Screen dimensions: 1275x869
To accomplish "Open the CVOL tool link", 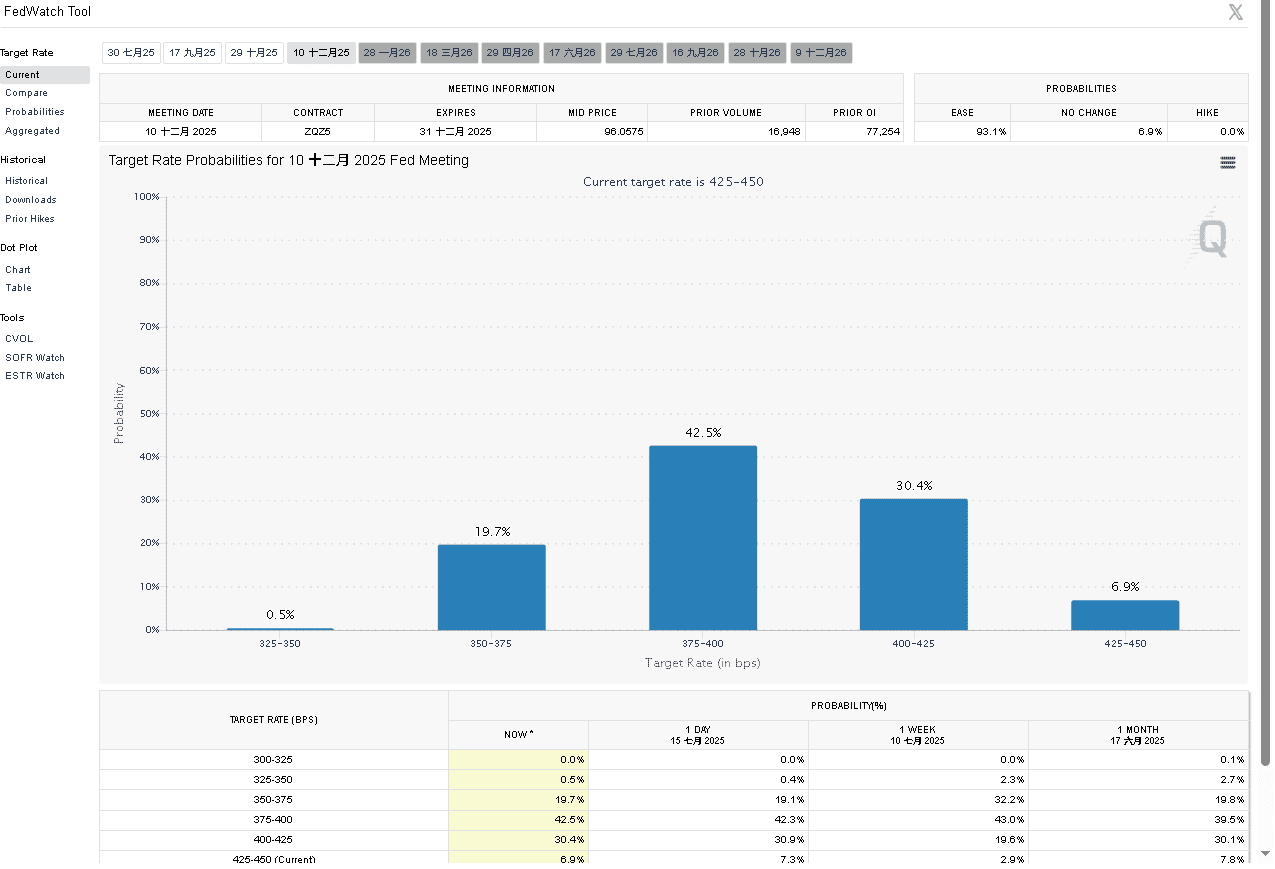I will point(19,339).
